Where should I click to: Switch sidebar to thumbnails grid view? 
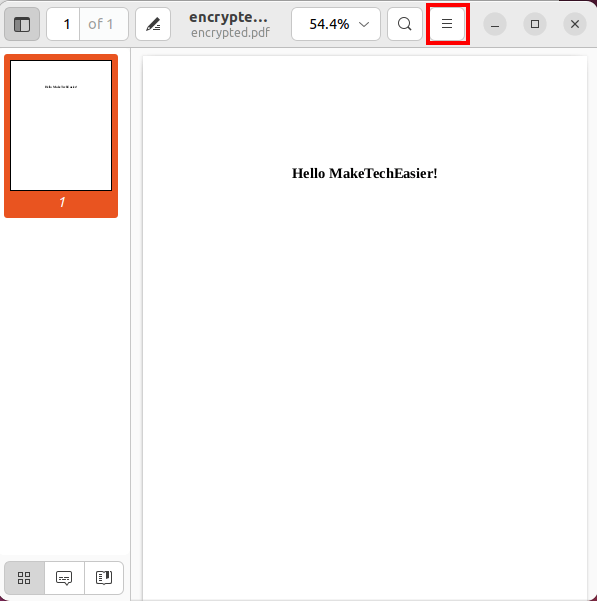pyautogui.click(x=24, y=578)
